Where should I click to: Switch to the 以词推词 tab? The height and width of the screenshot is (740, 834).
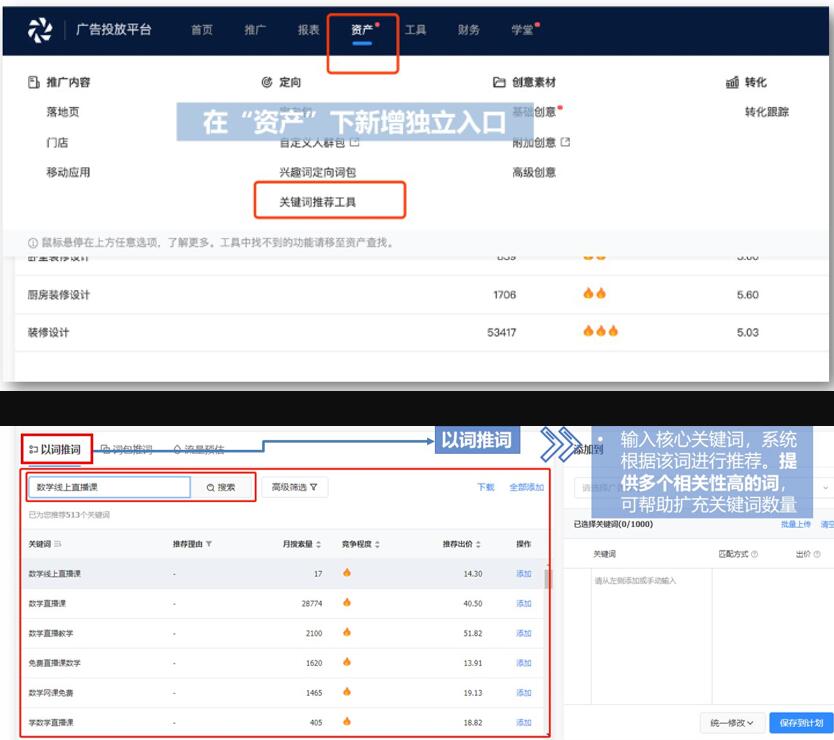(55, 450)
